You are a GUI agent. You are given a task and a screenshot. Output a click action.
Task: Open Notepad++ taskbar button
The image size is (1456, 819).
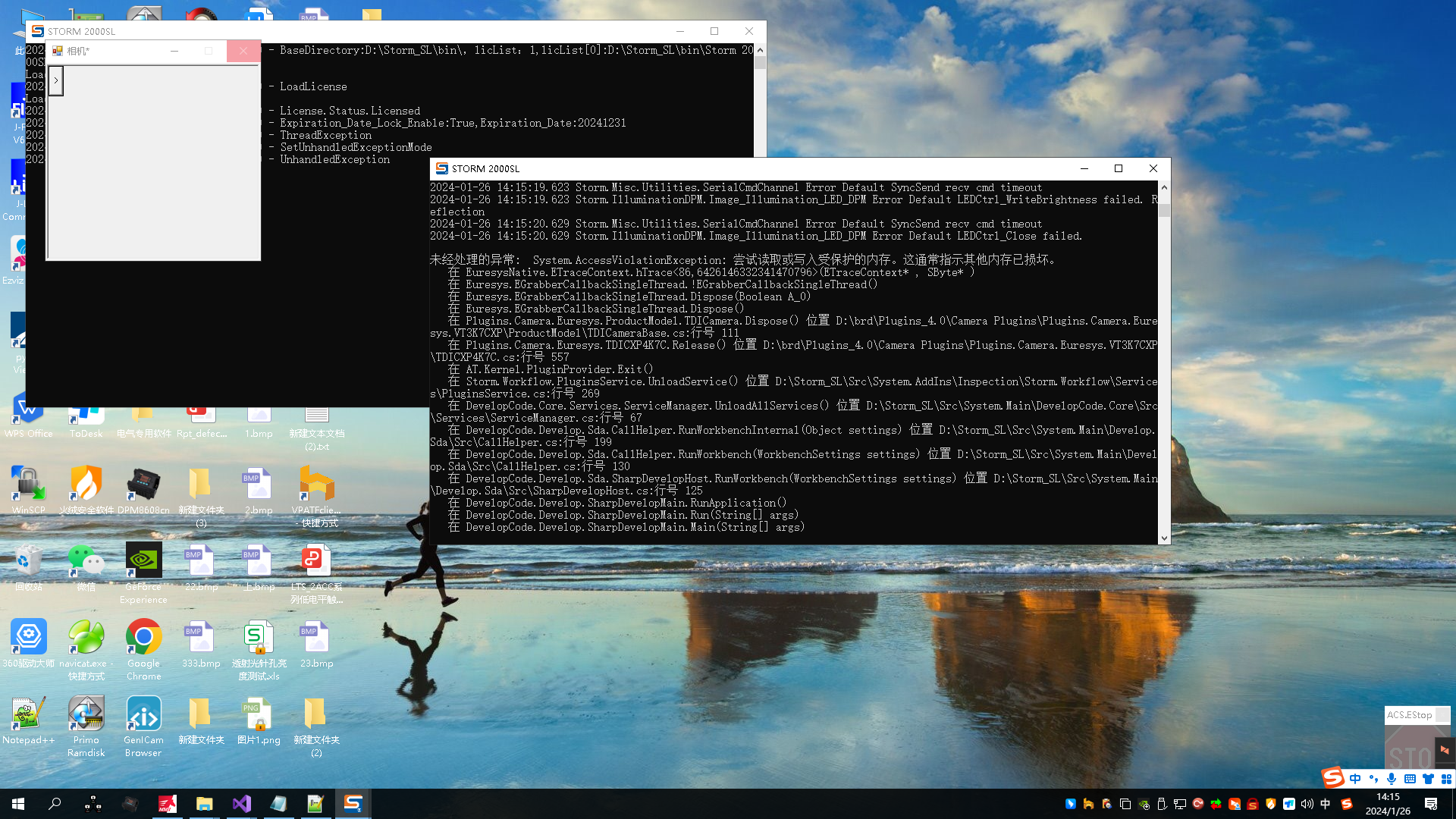[x=315, y=804]
